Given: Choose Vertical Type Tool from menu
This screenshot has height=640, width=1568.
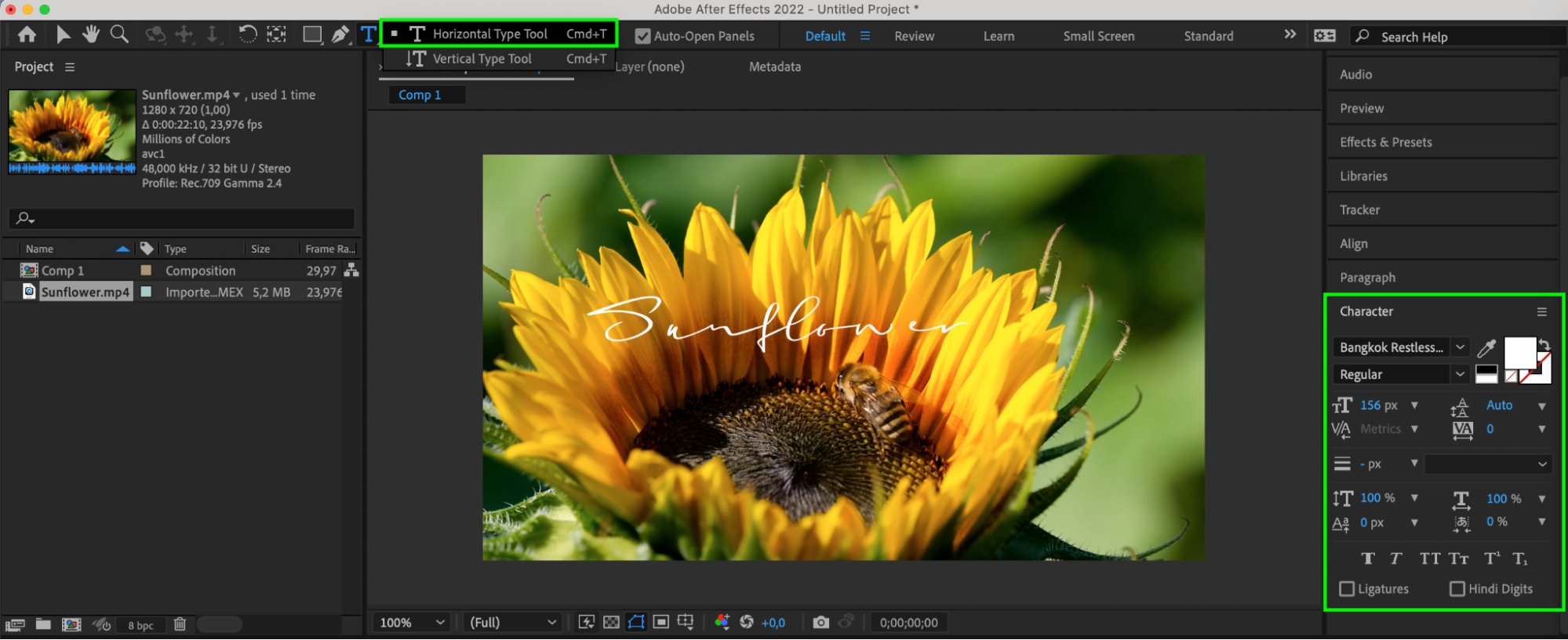Looking at the screenshot, I should pos(482,59).
